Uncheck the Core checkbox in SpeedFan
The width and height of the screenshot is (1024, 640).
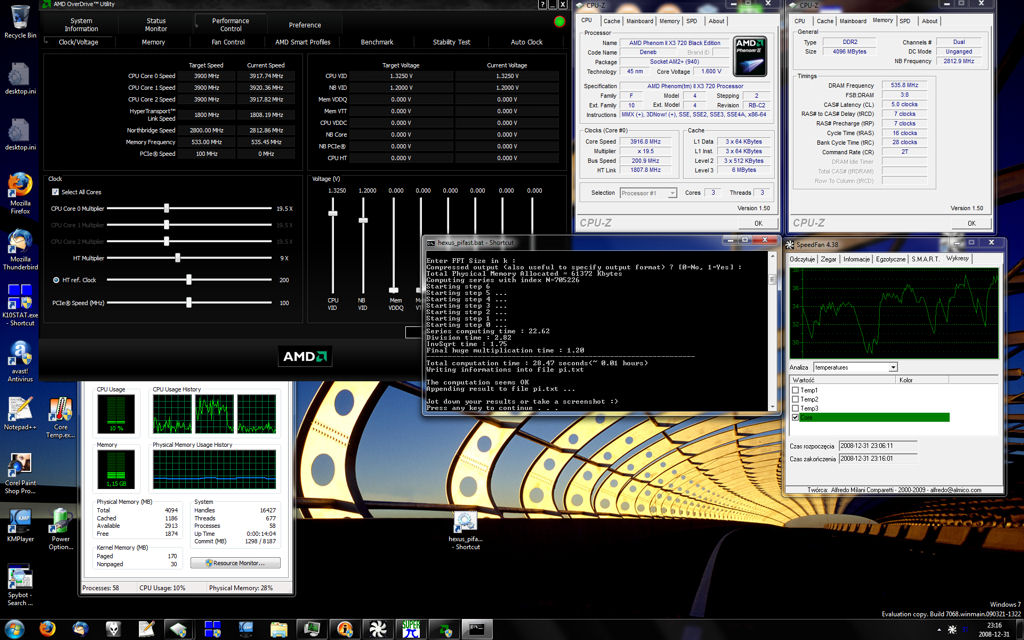[795, 417]
